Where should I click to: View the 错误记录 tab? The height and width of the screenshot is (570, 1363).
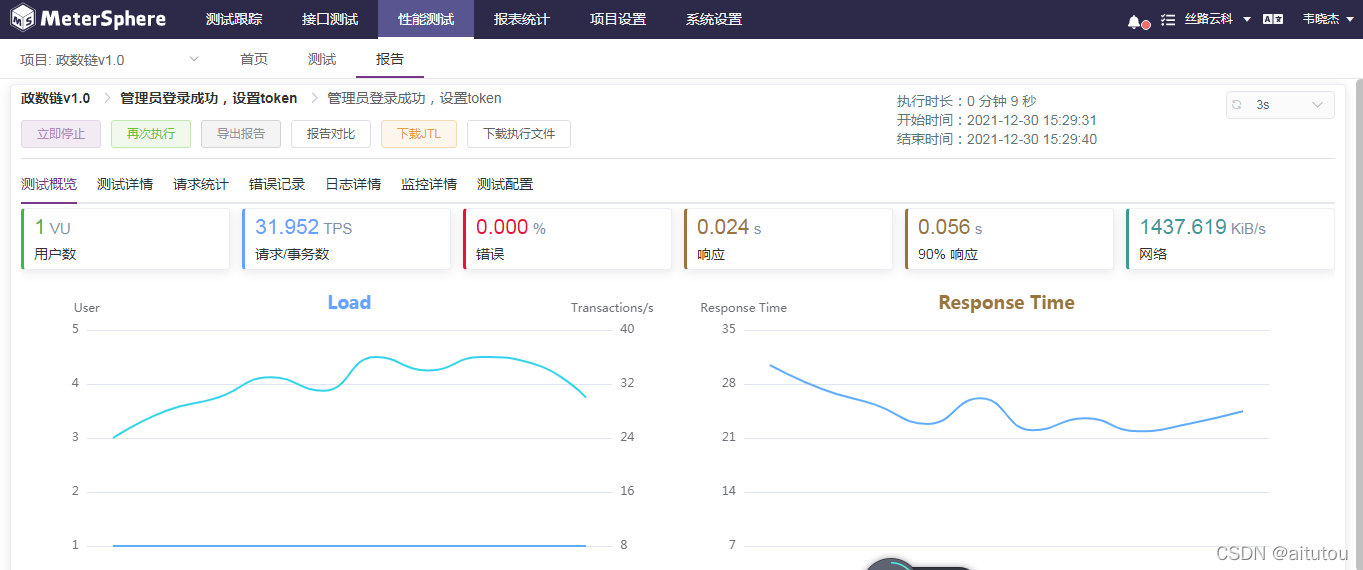(x=277, y=184)
